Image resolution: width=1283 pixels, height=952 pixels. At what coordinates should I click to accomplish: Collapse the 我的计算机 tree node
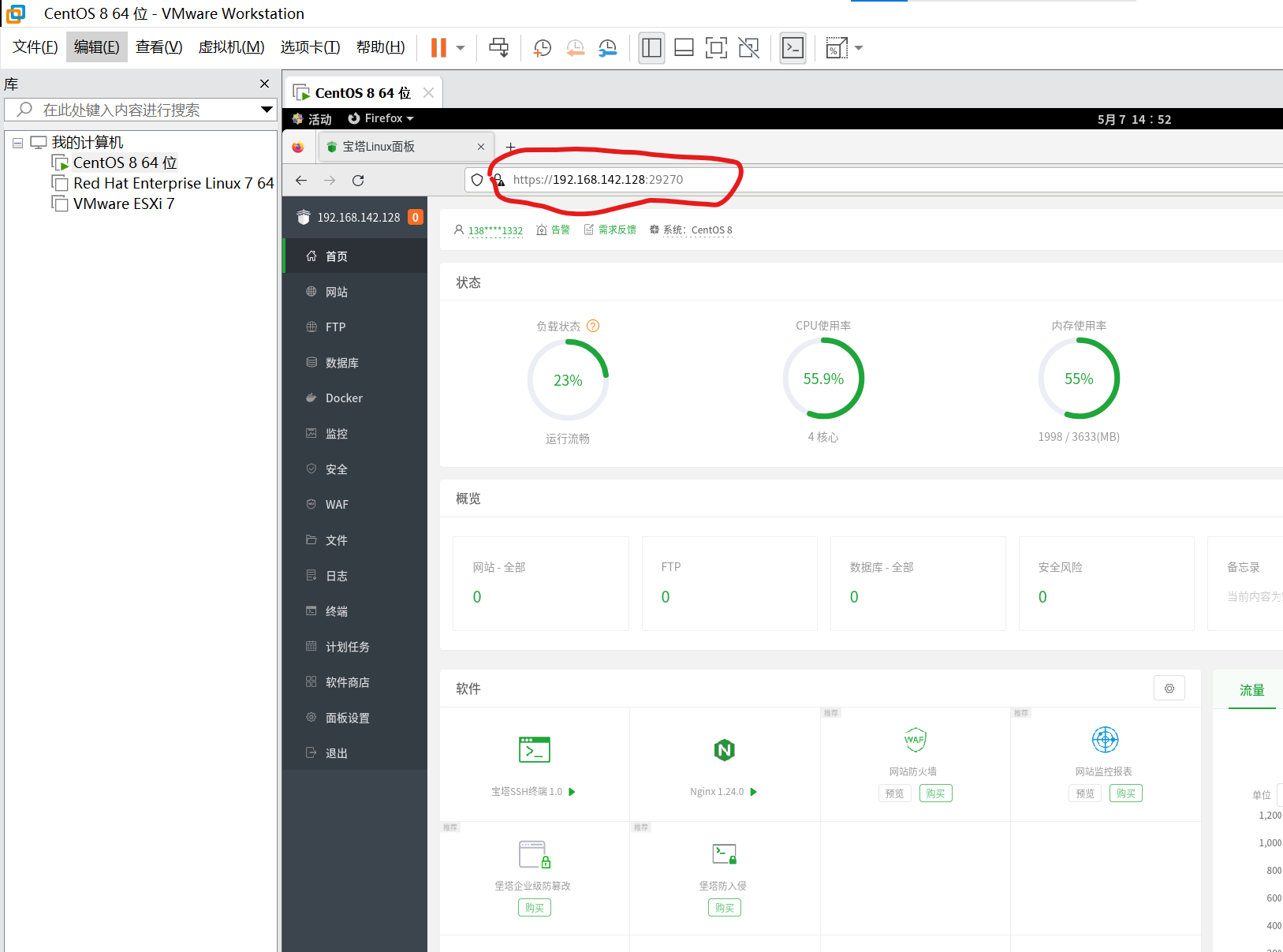17,144
